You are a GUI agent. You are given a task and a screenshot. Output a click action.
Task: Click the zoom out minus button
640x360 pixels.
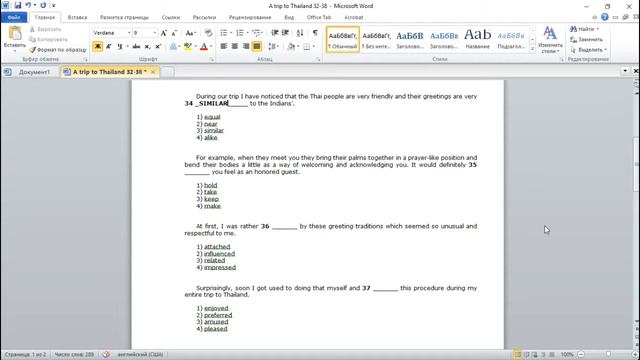coord(581,354)
